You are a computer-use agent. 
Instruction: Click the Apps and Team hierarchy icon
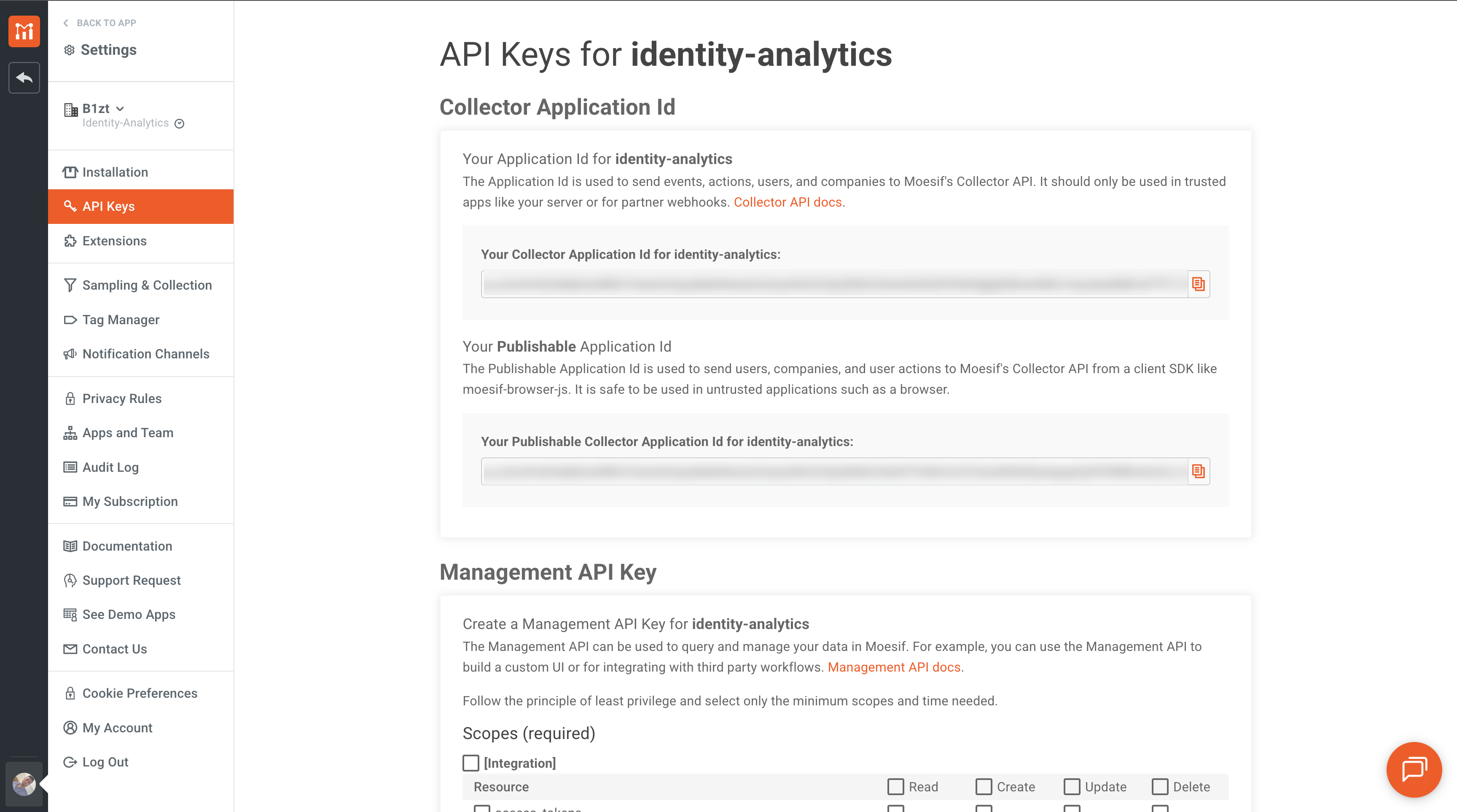coord(70,433)
